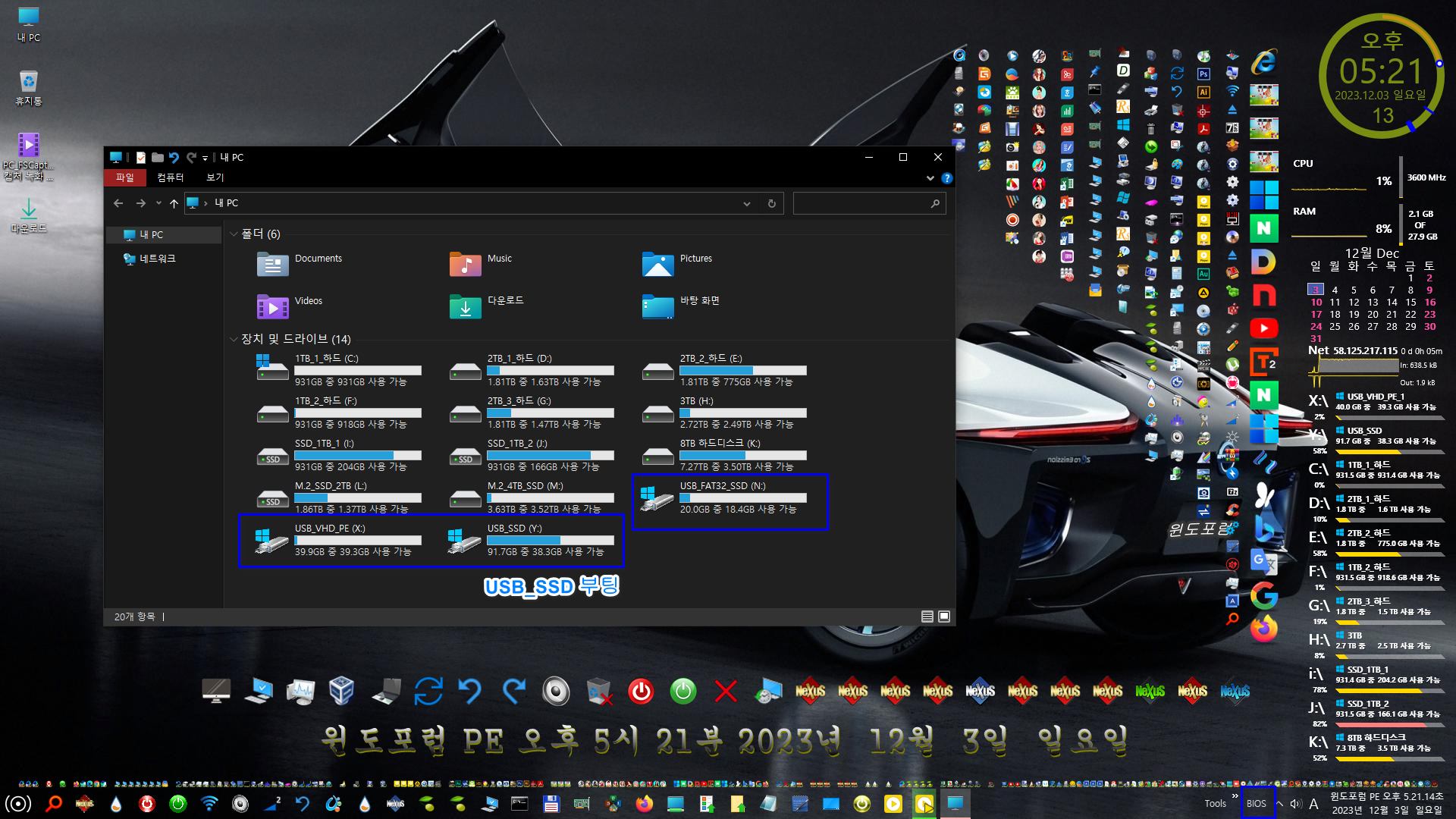
Task: Expand the ribbon with chevron
Action: 930,178
